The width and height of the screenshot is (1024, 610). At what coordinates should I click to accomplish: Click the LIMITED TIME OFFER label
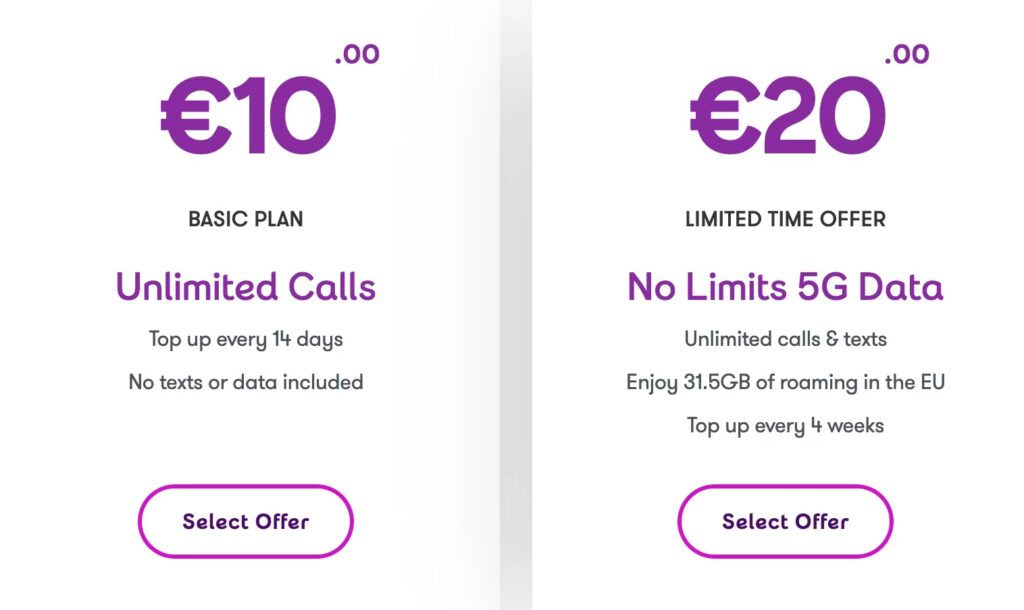785,219
